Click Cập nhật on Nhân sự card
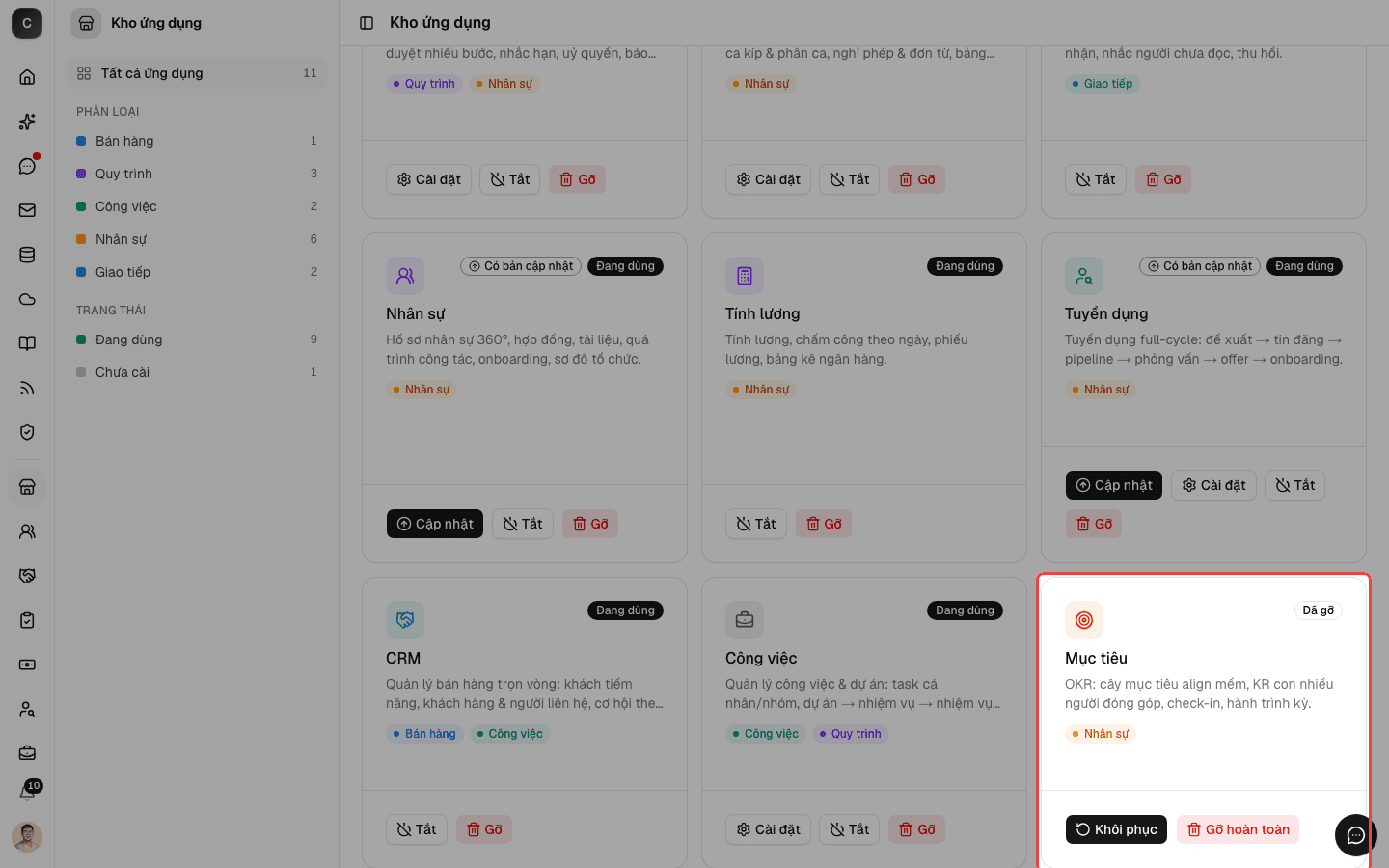1389x868 pixels. click(435, 524)
